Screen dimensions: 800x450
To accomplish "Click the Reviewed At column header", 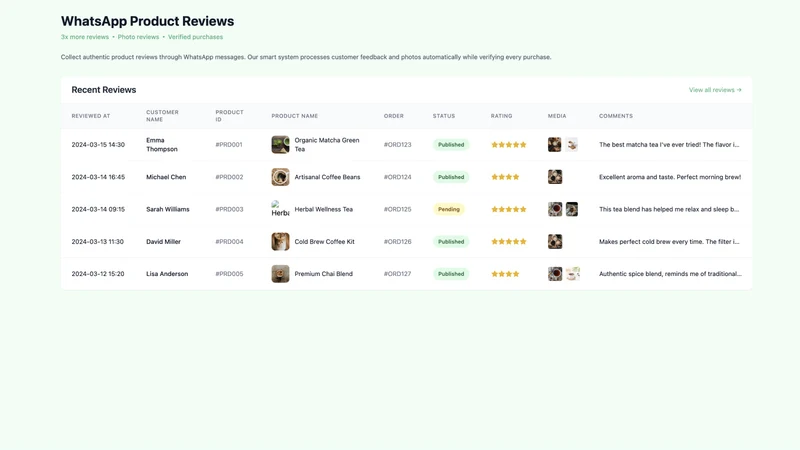I will [91, 116].
